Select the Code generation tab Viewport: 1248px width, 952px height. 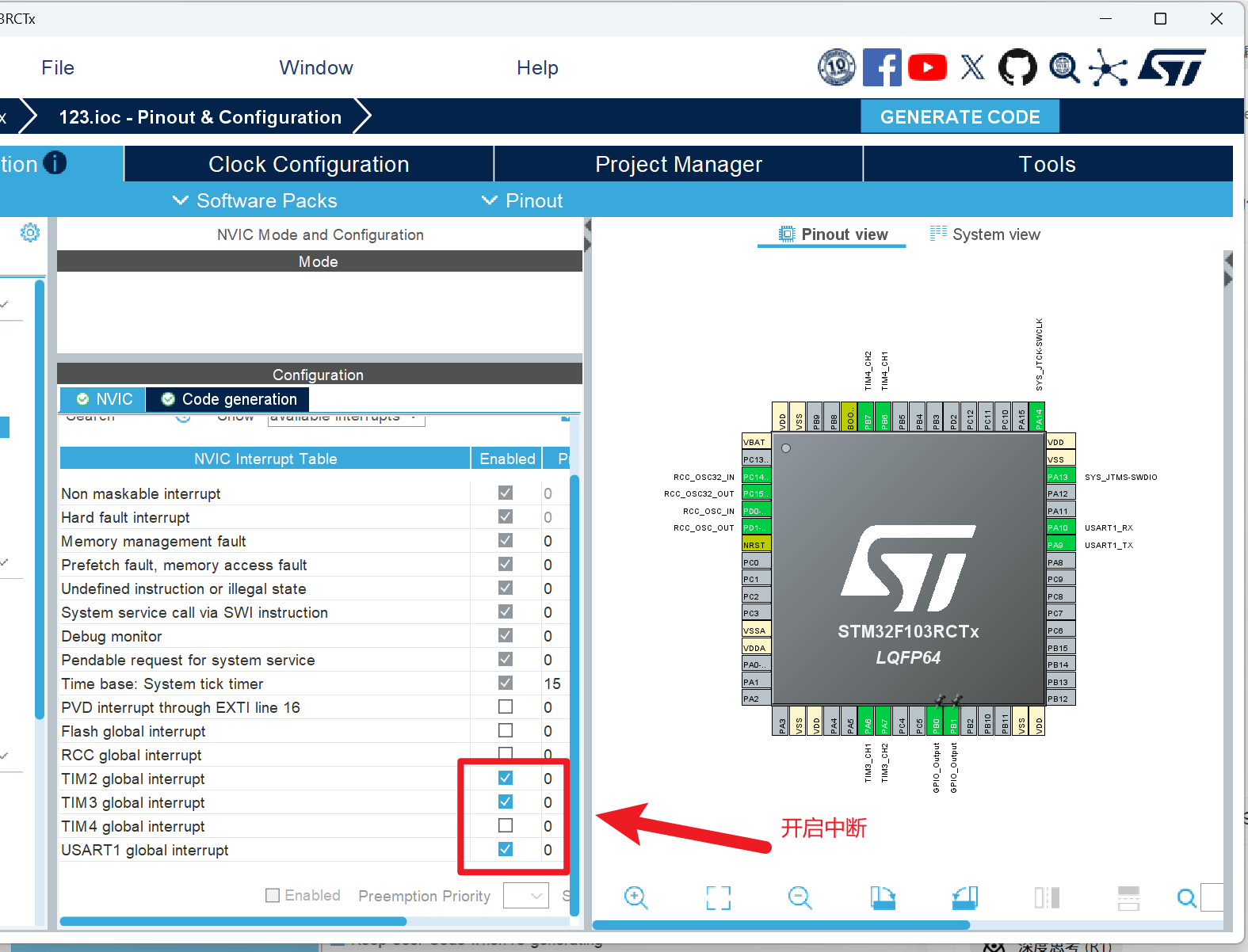[x=228, y=399]
